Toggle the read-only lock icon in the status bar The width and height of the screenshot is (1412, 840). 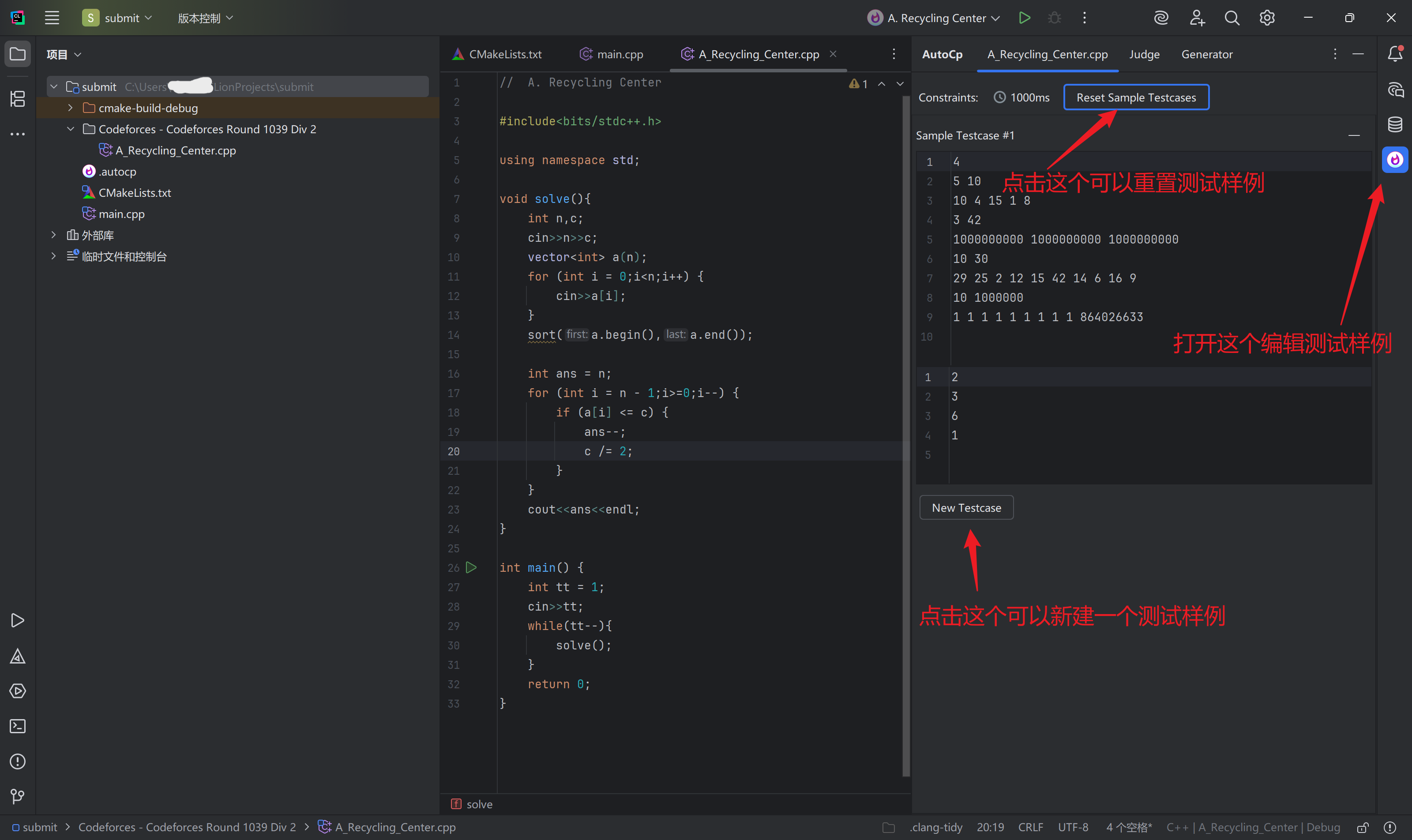pos(1363,827)
